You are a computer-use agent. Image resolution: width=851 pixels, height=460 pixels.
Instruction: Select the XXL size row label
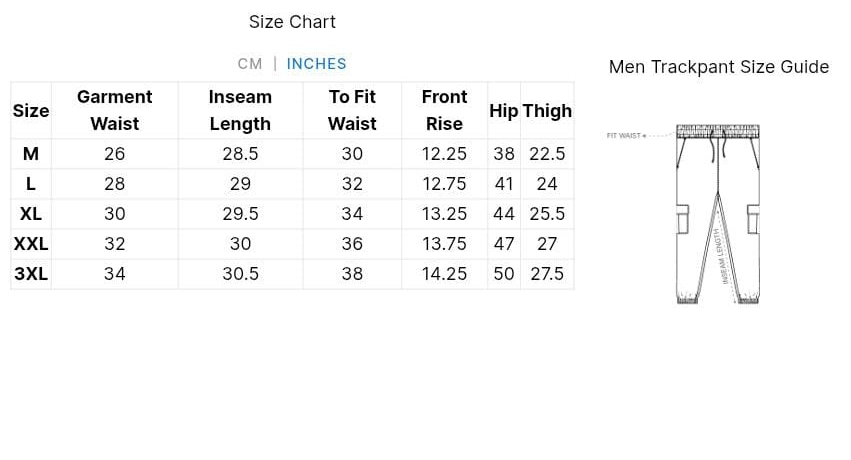click(31, 244)
